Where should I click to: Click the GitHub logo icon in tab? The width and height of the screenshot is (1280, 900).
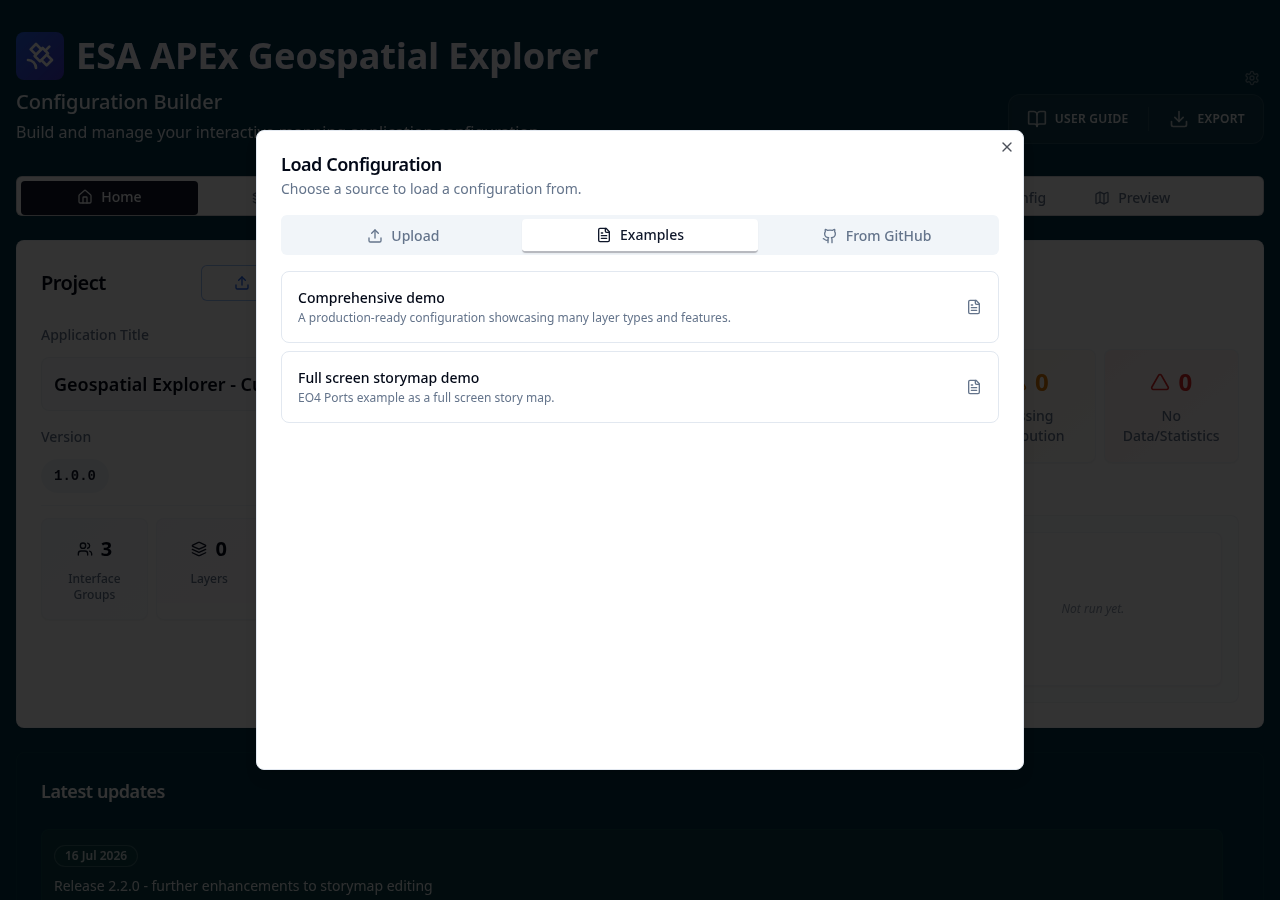coord(829,236)
